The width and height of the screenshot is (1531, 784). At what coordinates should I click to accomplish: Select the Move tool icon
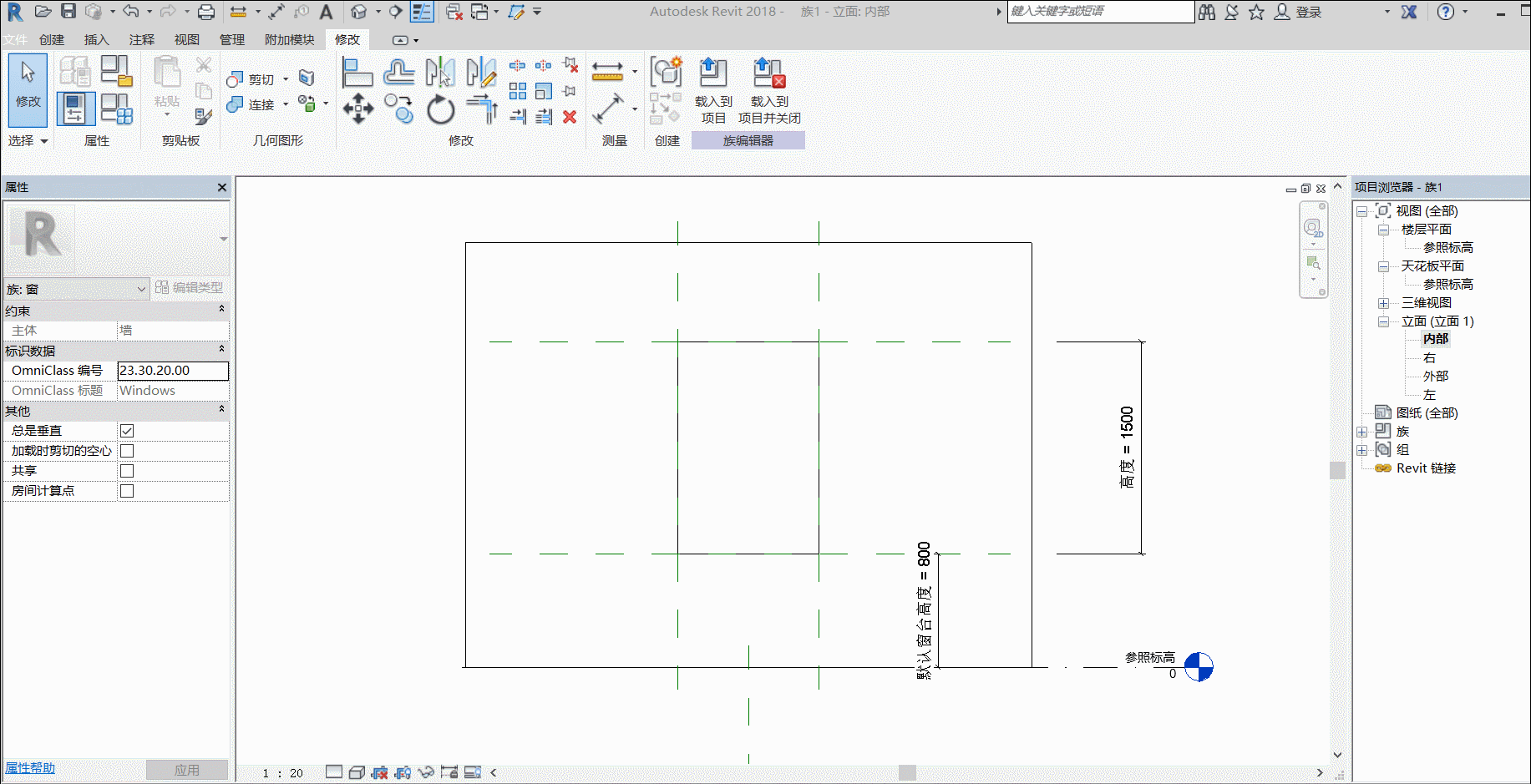coord(357,109)
